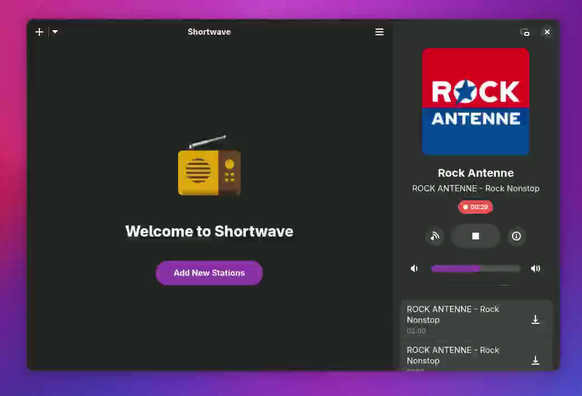582x396 pixels.
Task: Close the Shortwave window
Action: point(547,32)
